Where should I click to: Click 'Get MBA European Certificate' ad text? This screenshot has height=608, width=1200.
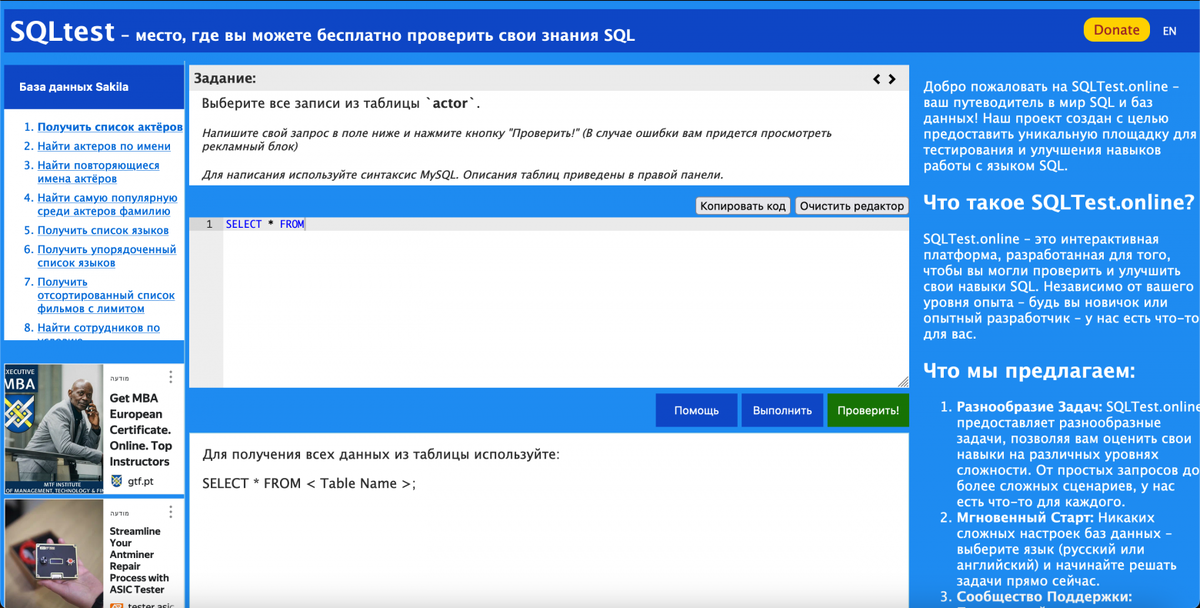point(140,430)
